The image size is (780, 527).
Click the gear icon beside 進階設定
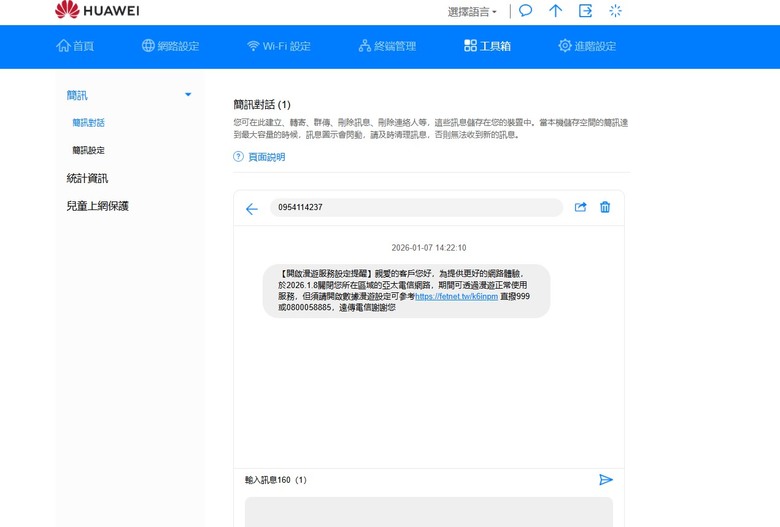pyautogui.click(x=565, y=46)
